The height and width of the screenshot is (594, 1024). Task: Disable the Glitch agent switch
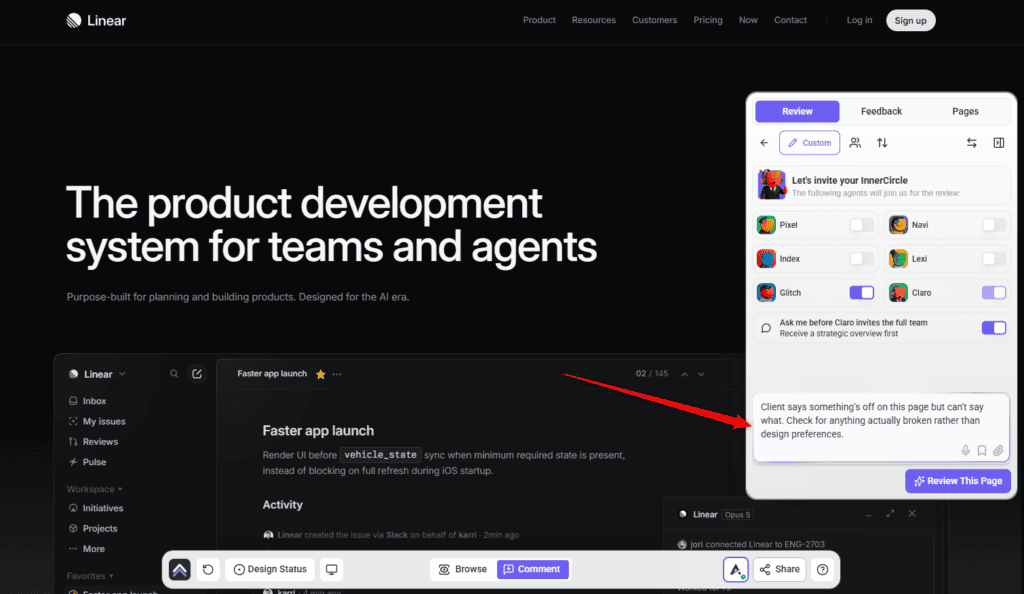861,293
